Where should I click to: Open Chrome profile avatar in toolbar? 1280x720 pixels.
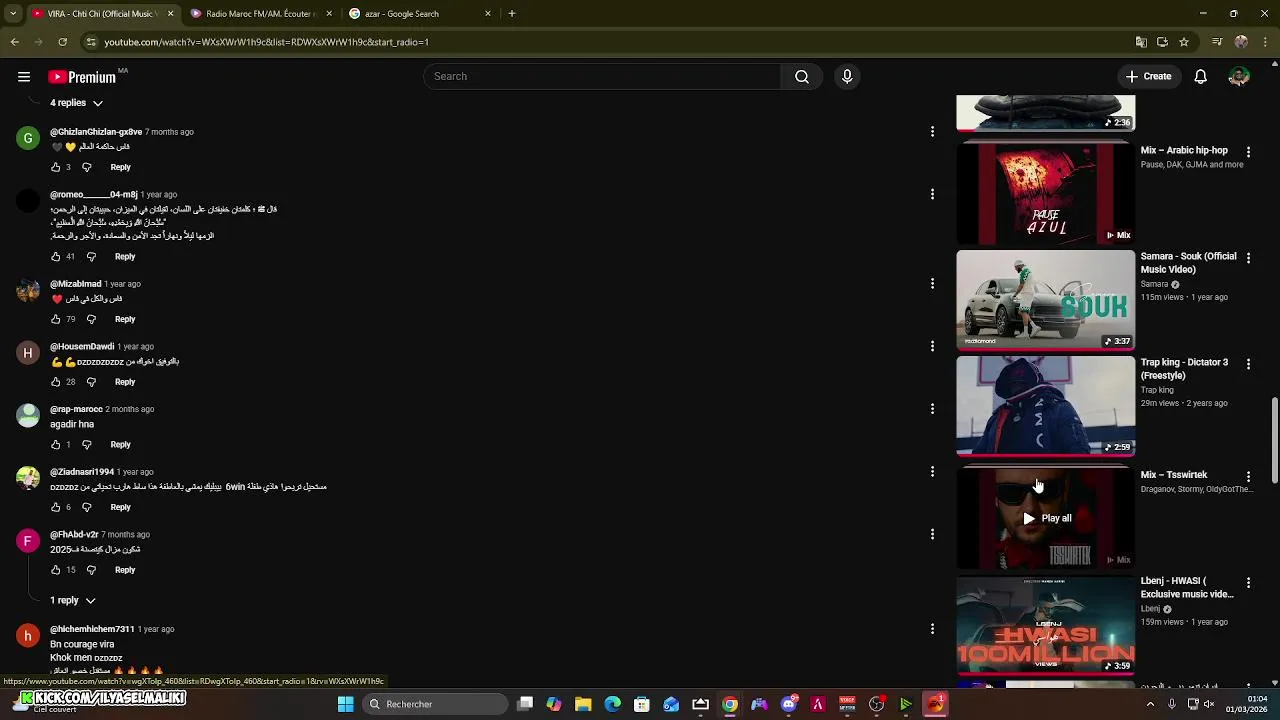(1241, 42)
